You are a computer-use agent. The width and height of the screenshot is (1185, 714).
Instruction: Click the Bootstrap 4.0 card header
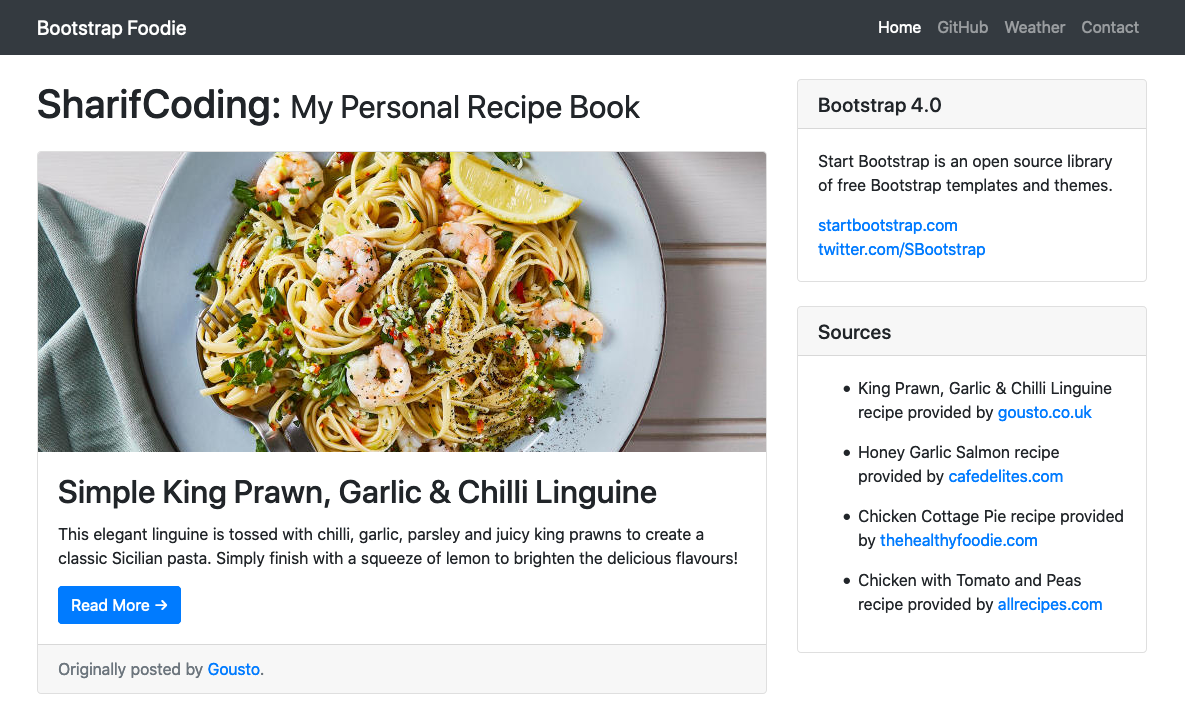click(x=972, y=105)
